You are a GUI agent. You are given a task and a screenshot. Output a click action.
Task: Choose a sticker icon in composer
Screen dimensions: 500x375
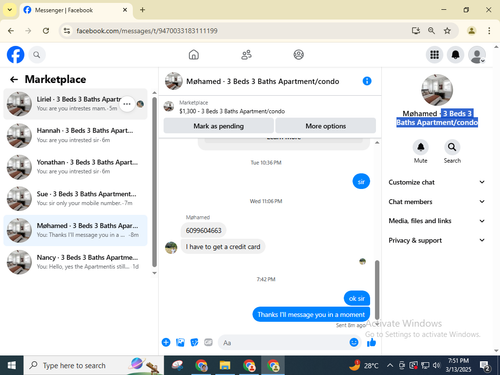[194, 342]
